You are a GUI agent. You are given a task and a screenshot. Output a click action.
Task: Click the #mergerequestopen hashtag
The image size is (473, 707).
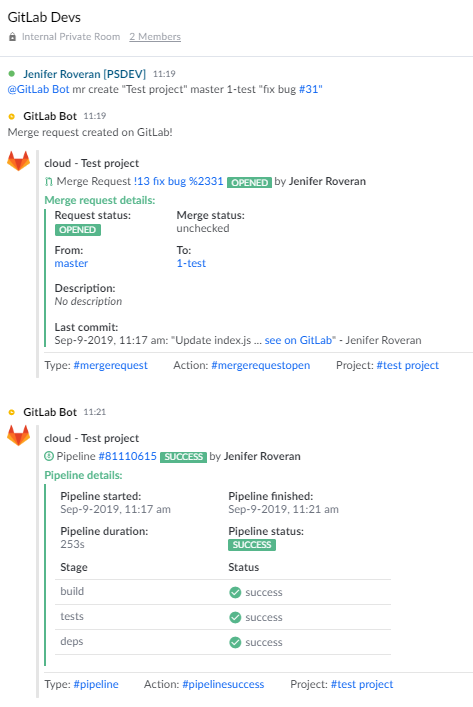(261, 365)
